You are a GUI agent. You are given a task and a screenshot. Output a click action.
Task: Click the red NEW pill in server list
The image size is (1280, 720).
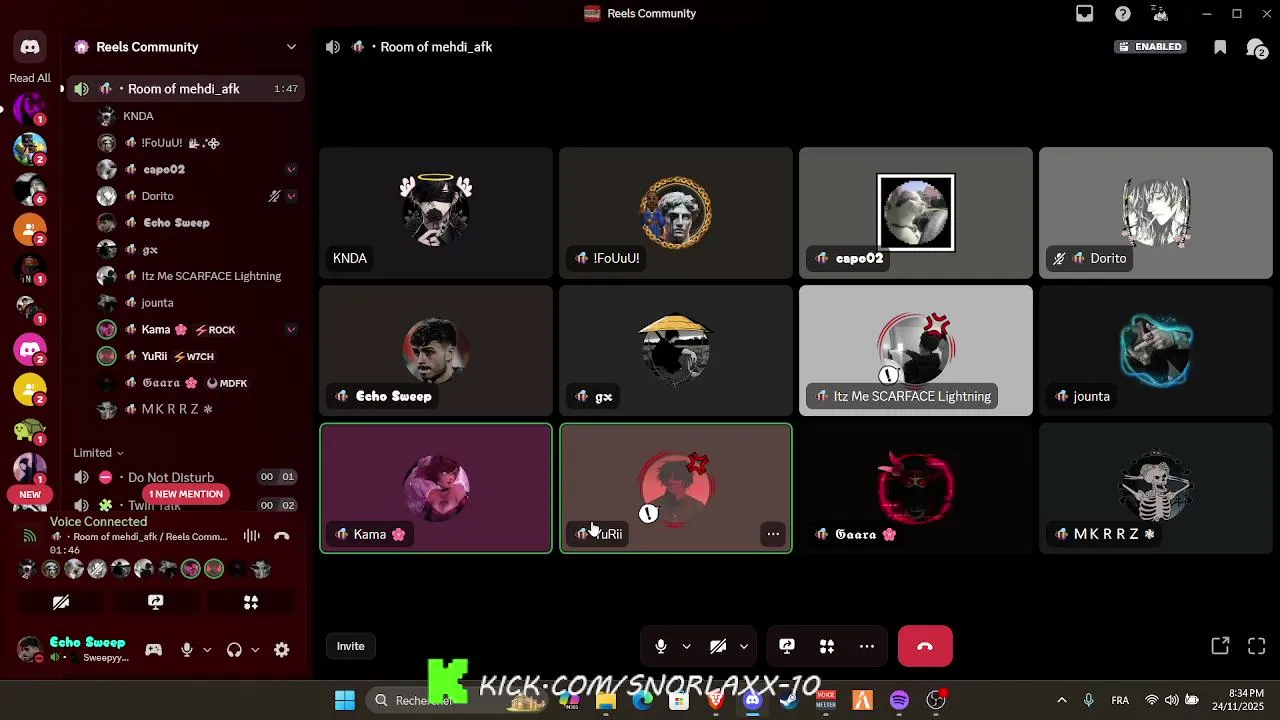click(x=30, y=495)
